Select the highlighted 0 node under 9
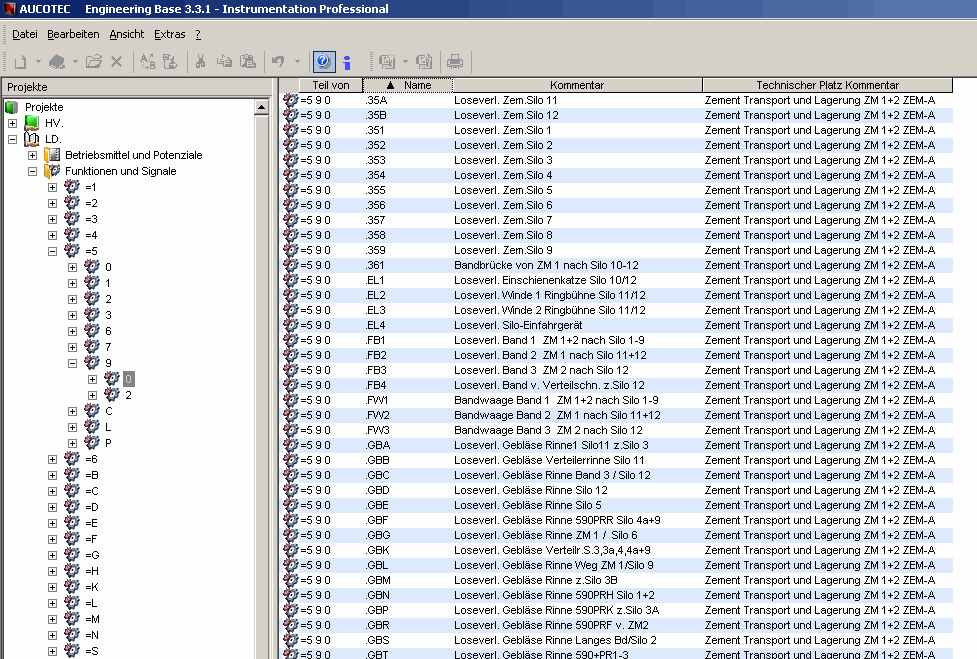The width and height of the screenshot is (977, 659). click(x=128, y=379)
